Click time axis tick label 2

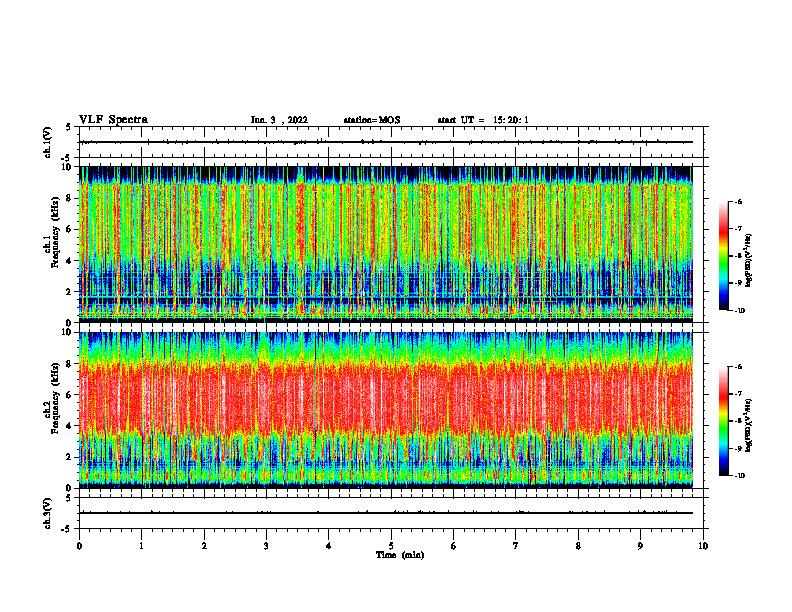tap(204, 546)
